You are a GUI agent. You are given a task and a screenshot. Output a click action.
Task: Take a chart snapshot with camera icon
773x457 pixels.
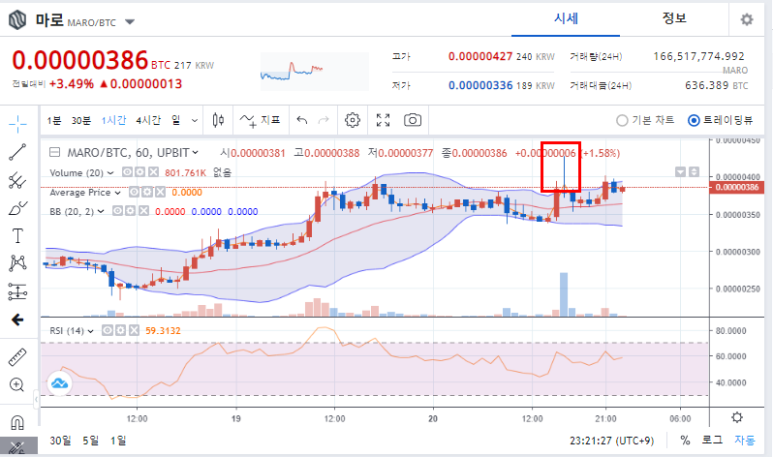(x=413, y=120)
